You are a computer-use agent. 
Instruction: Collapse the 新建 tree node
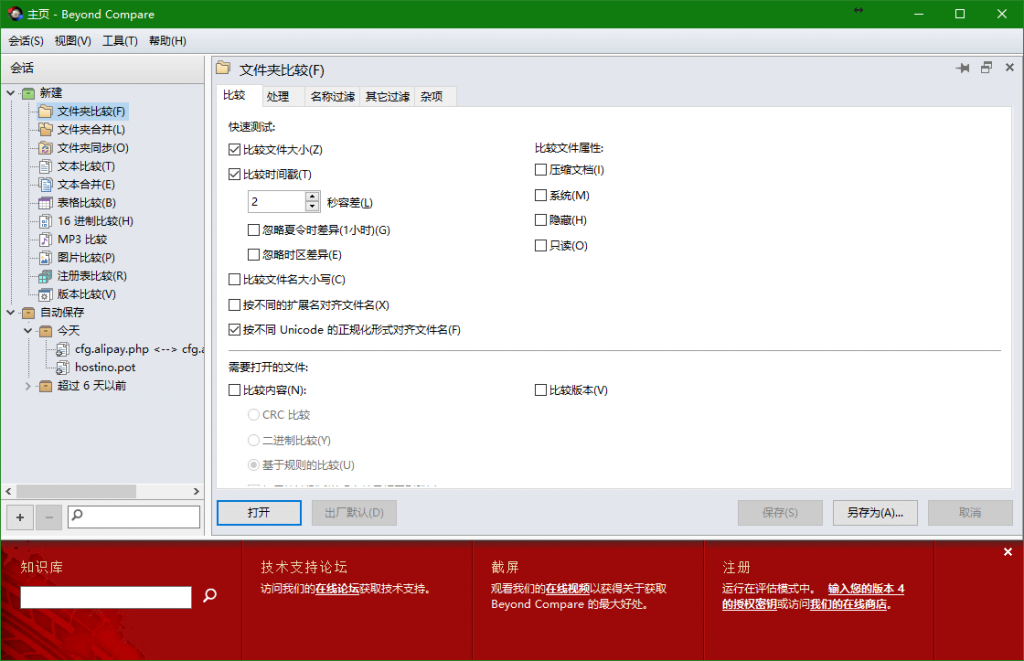pos(11,93)
